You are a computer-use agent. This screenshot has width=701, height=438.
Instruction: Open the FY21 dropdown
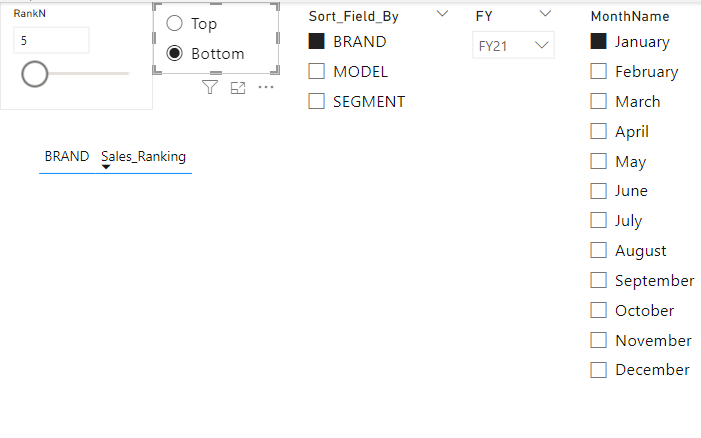coord(513,46)
